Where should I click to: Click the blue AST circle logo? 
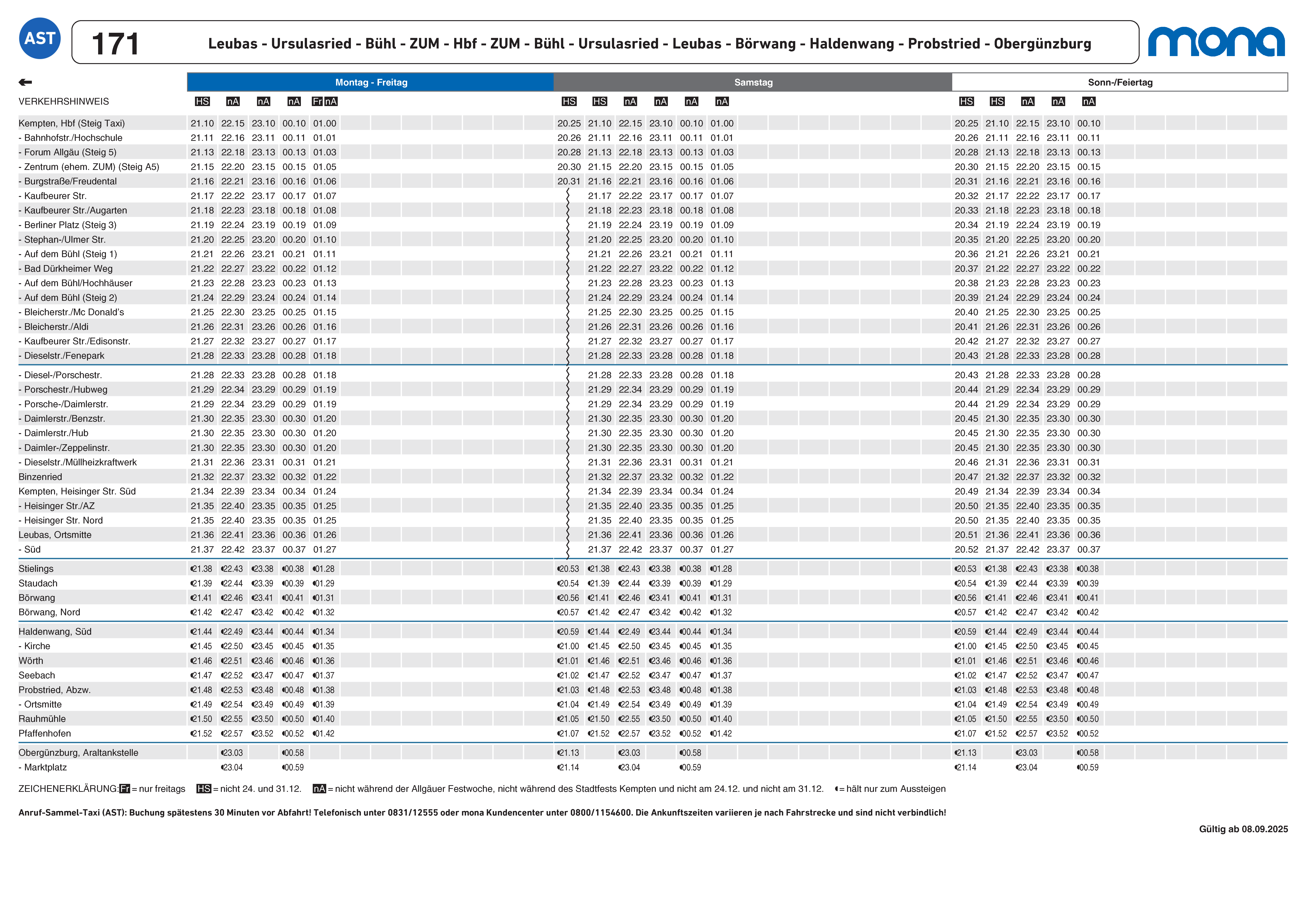pyautogui.click(x=40, y=38)
